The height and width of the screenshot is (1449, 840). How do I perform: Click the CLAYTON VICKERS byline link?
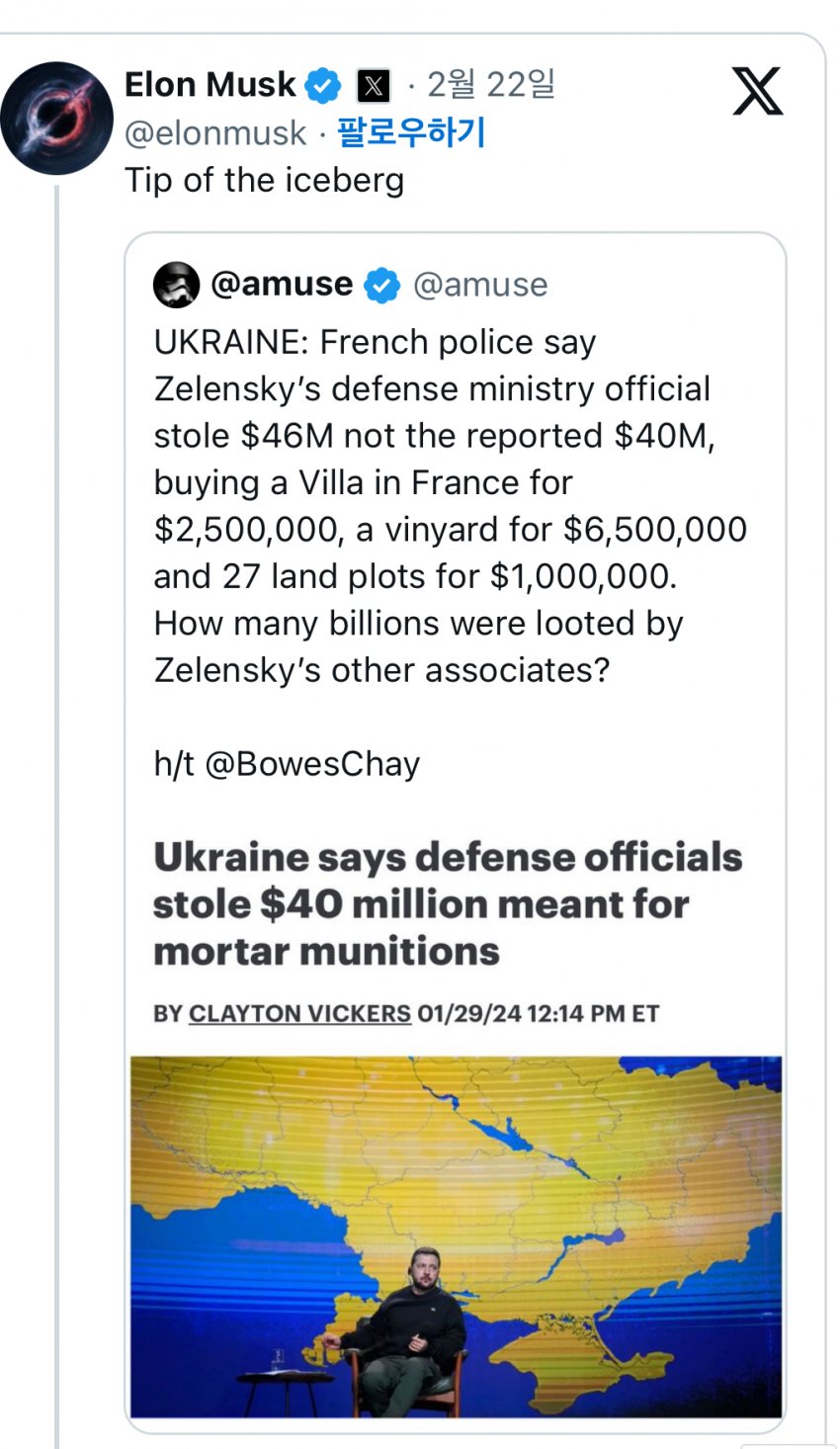(299, 1014)
